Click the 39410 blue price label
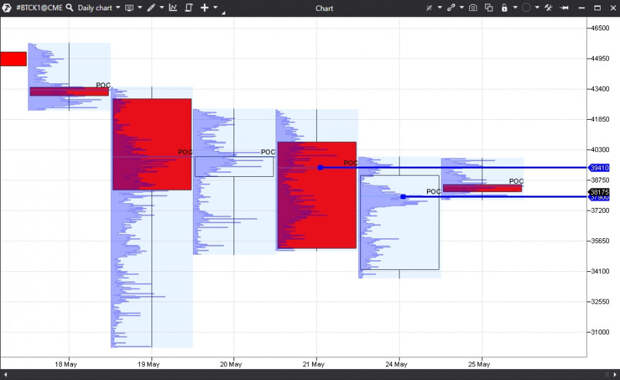Screen dimensions: 620x380 pyautogui.click(x=599, y=168)
